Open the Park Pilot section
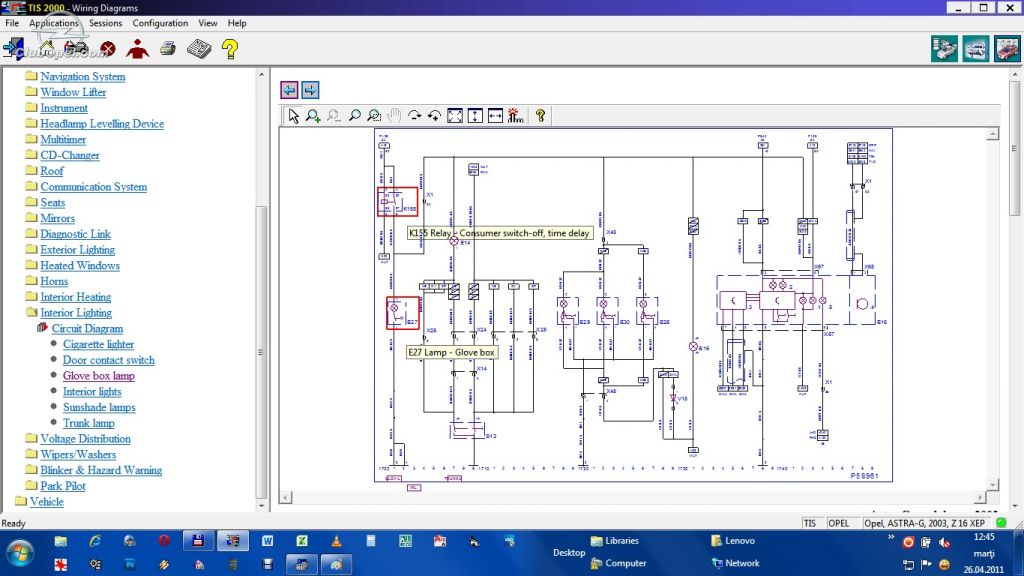1024x576 pixels. click(x=63, y=486)
